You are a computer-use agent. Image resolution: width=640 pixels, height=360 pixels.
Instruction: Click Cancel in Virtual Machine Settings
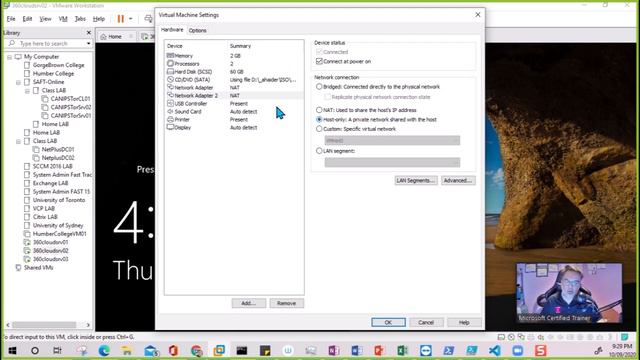click(x=426, y=322)
